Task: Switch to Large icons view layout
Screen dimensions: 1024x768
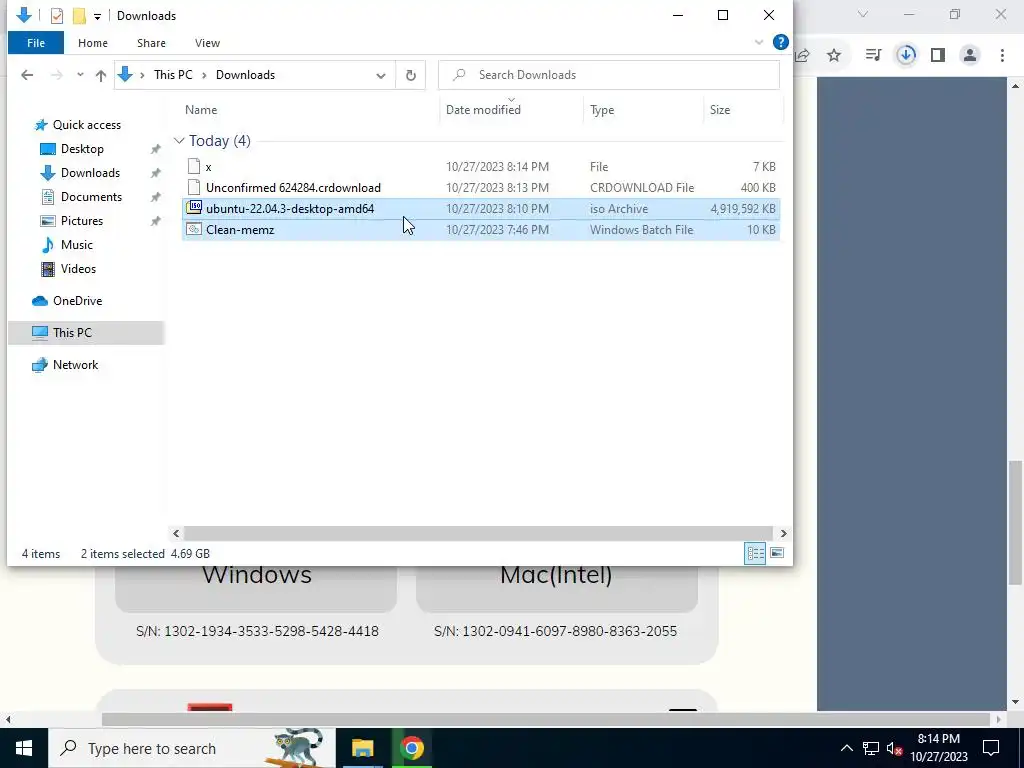Action: pos(776,554)
